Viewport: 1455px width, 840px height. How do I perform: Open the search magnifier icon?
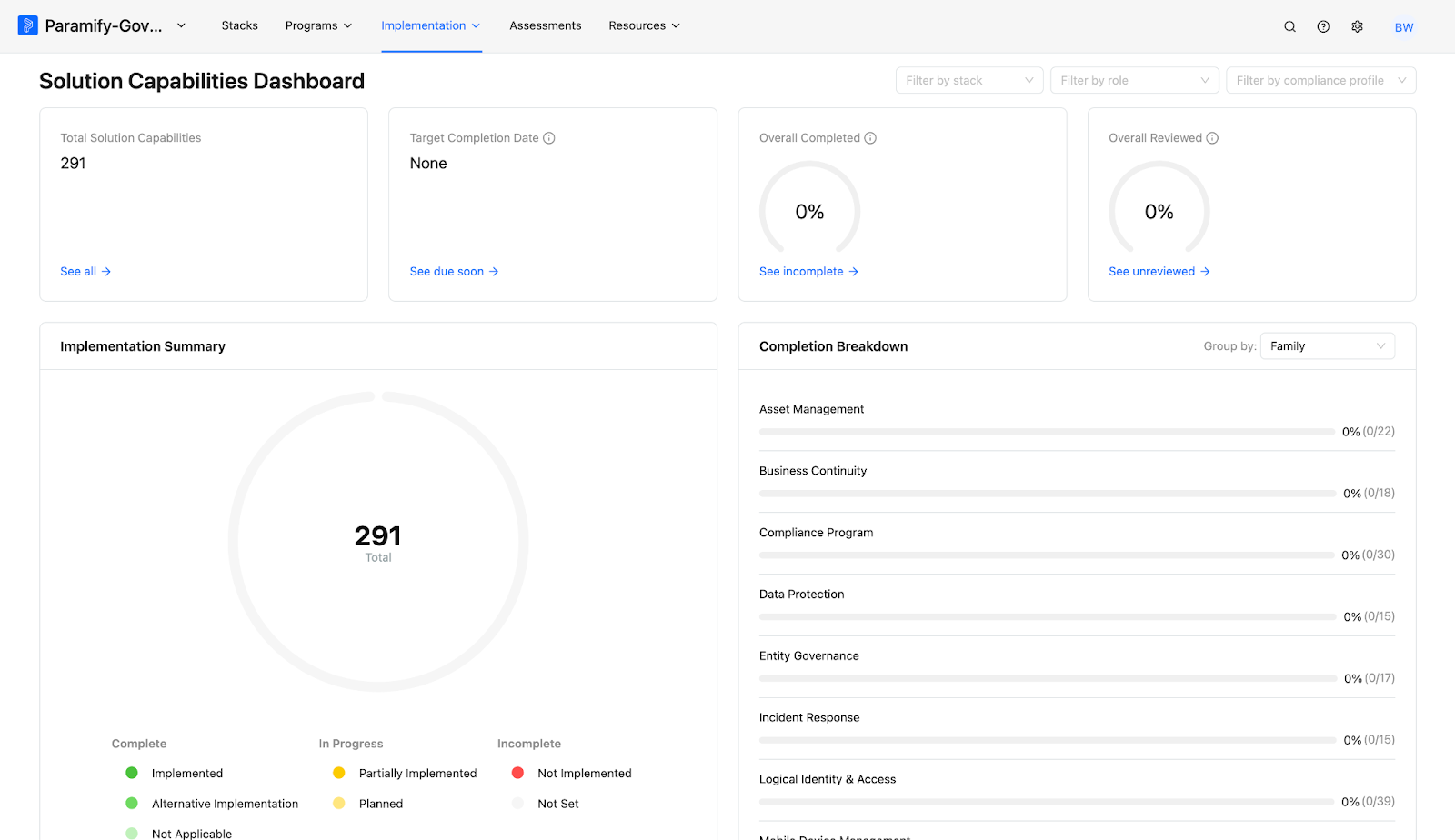coord(1289,26)
